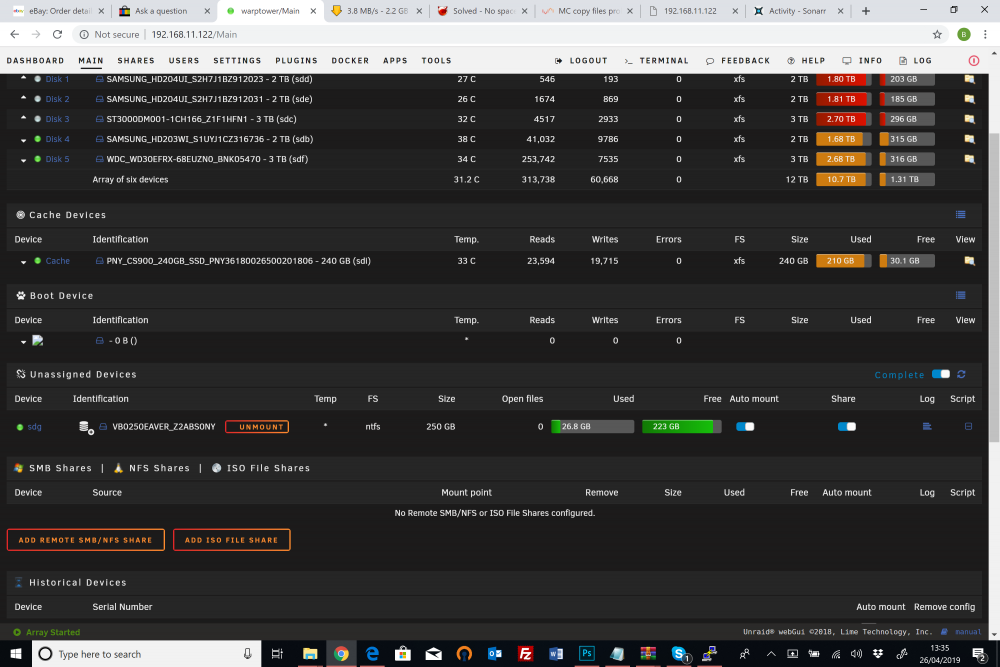Click Logout in the top bar
Viewport: 1000px width, 667px height.
(x=581, y=61)
